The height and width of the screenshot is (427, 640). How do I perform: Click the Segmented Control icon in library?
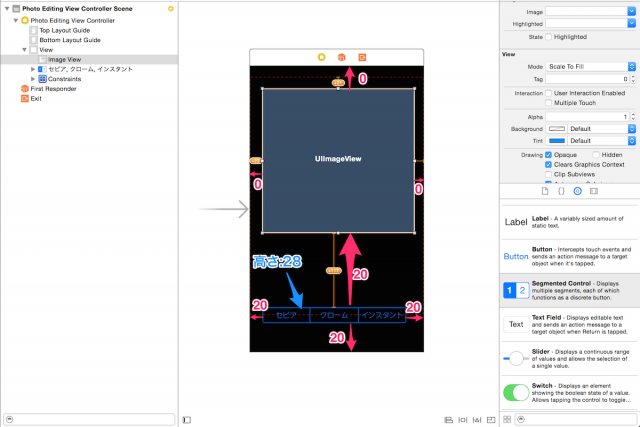[516, 290]
